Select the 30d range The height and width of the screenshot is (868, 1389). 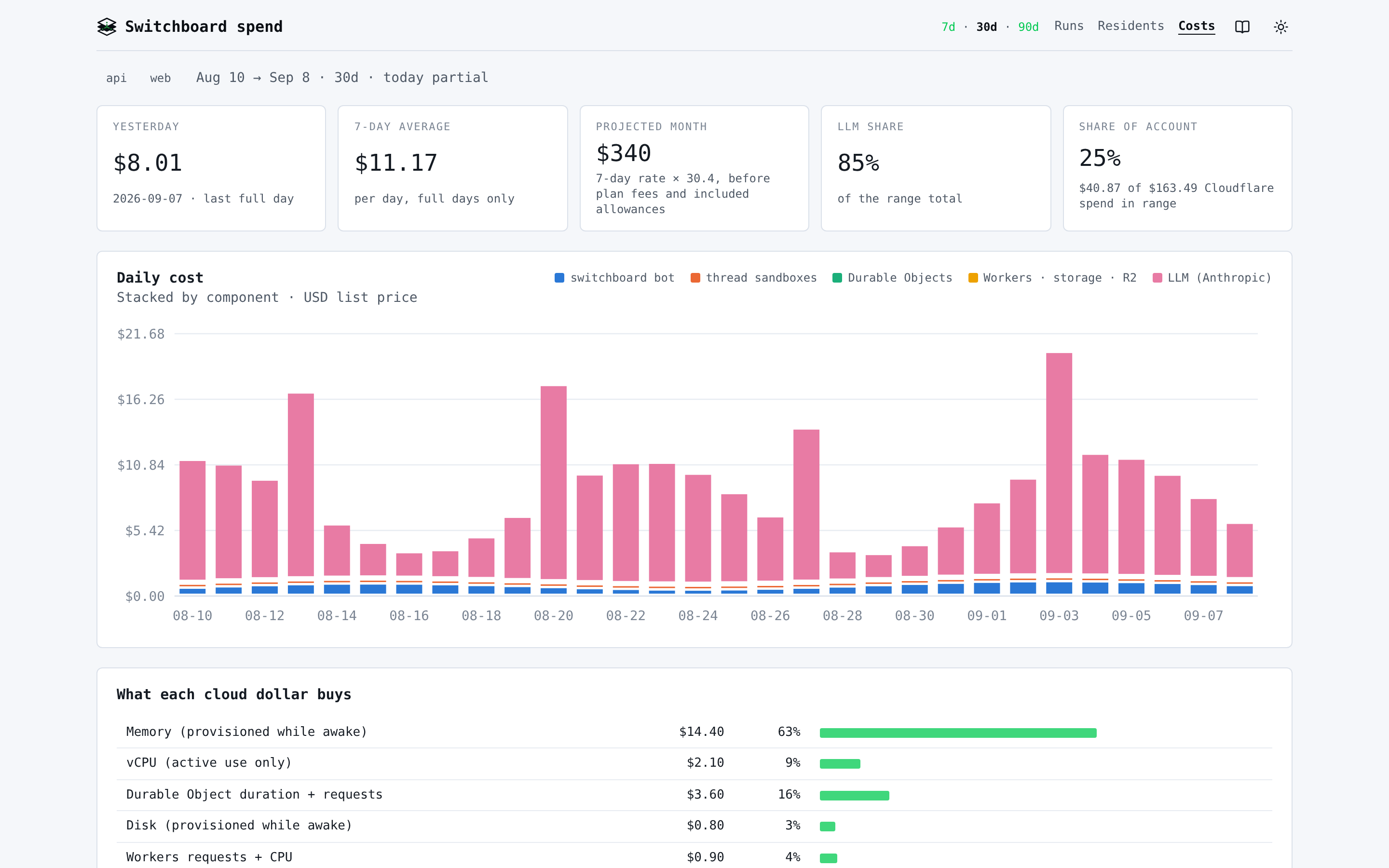986,27
